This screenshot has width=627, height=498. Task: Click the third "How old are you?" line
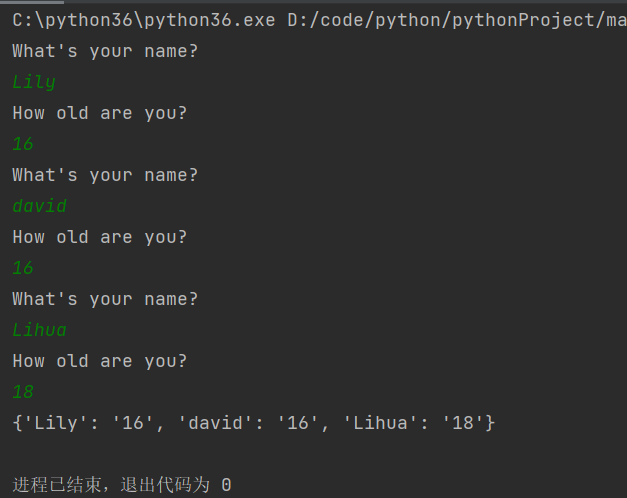click(99, 361)
